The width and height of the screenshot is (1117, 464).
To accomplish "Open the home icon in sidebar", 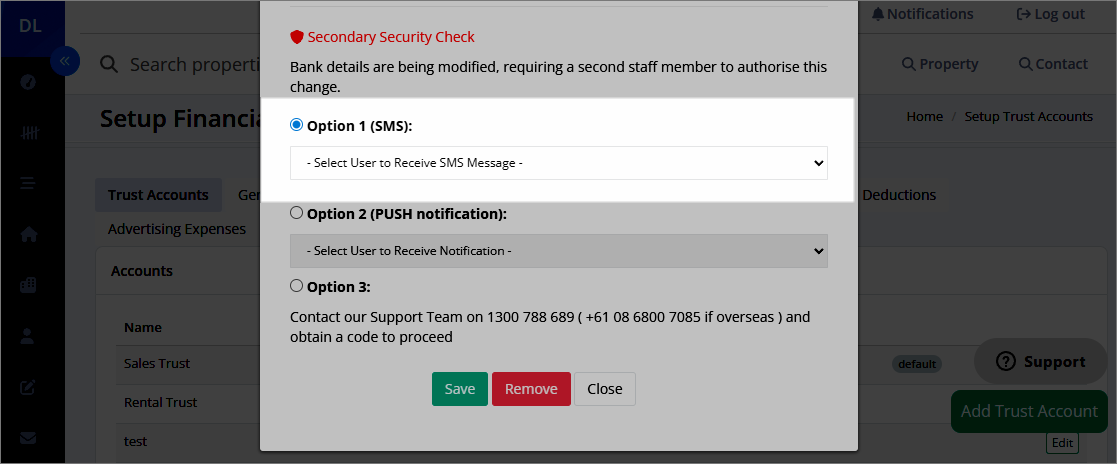I will [28, 234].
